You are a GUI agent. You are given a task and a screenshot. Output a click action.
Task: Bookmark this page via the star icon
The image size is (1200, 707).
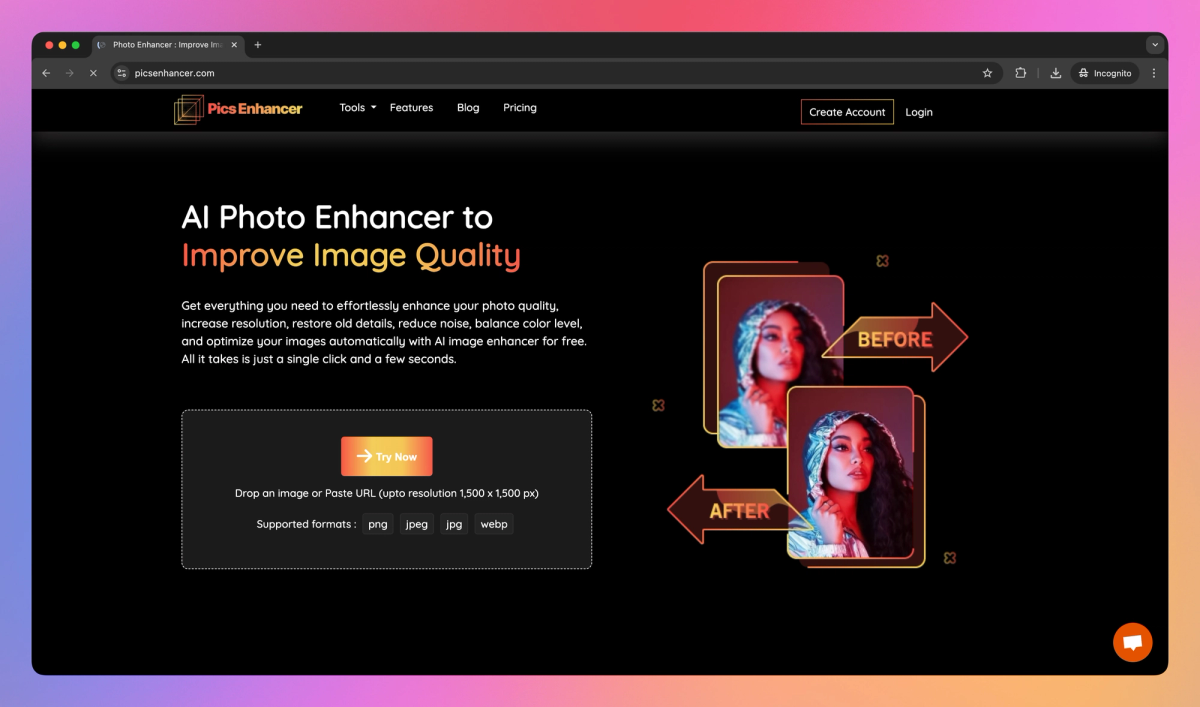(x=987, y=73)
